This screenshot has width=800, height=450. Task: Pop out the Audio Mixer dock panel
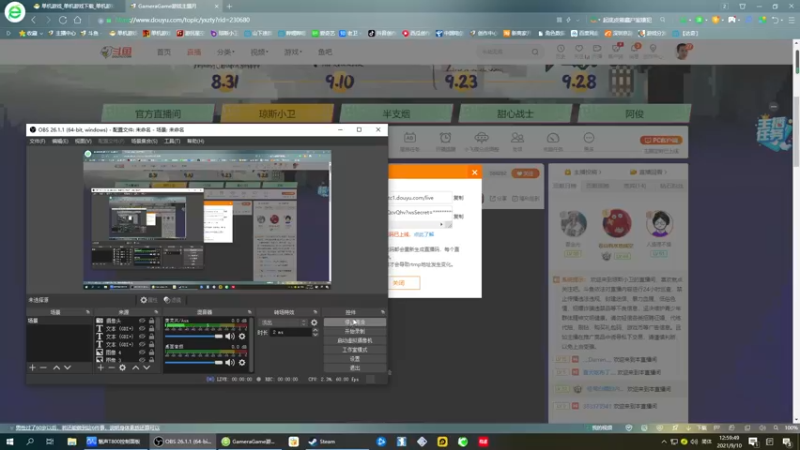[x=249, y=312]
